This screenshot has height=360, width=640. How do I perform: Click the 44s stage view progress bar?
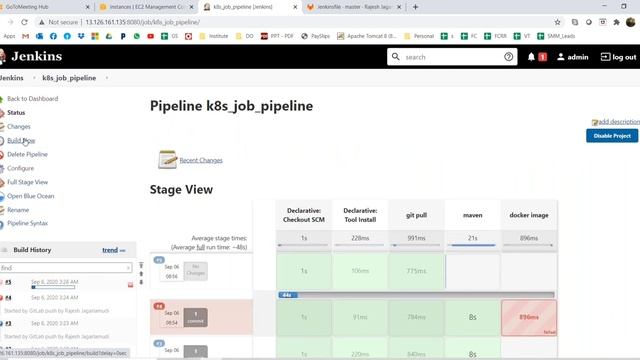pyautogui.click(x=416, y=295)
